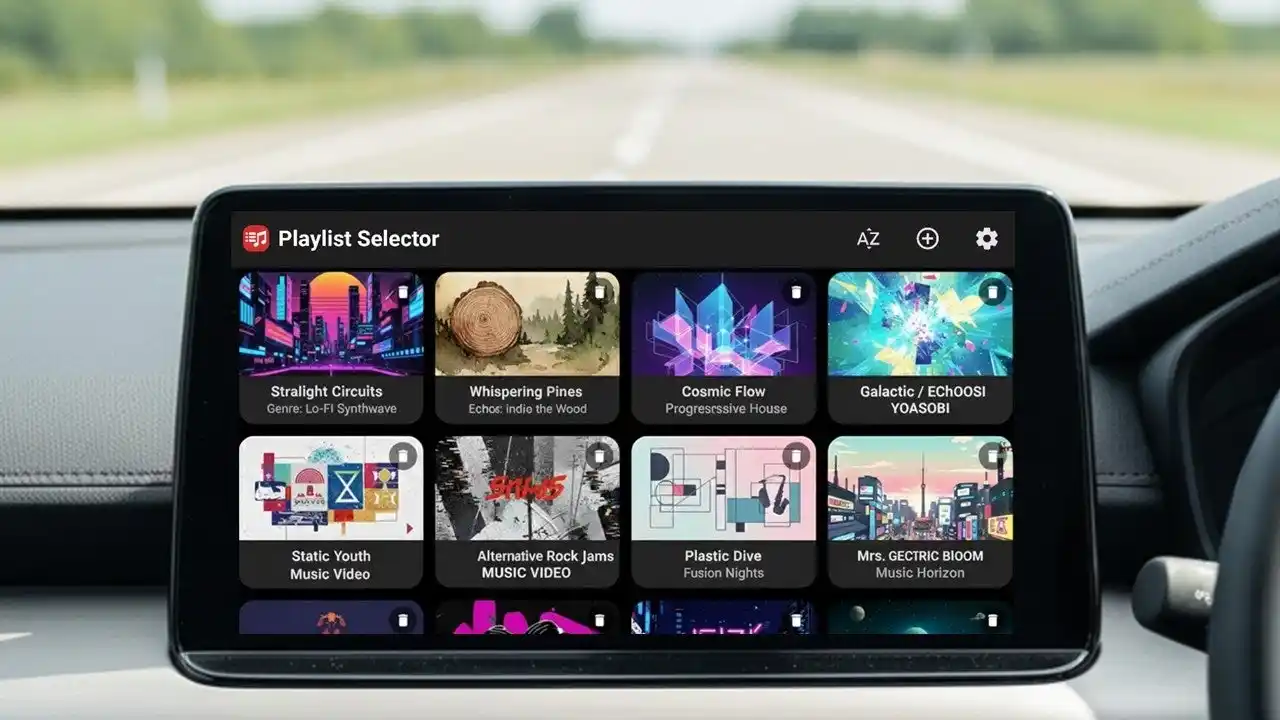Click the Playlist Selector title text
Viewport: 1280px width, 720px height.
[x=360, y=239]
